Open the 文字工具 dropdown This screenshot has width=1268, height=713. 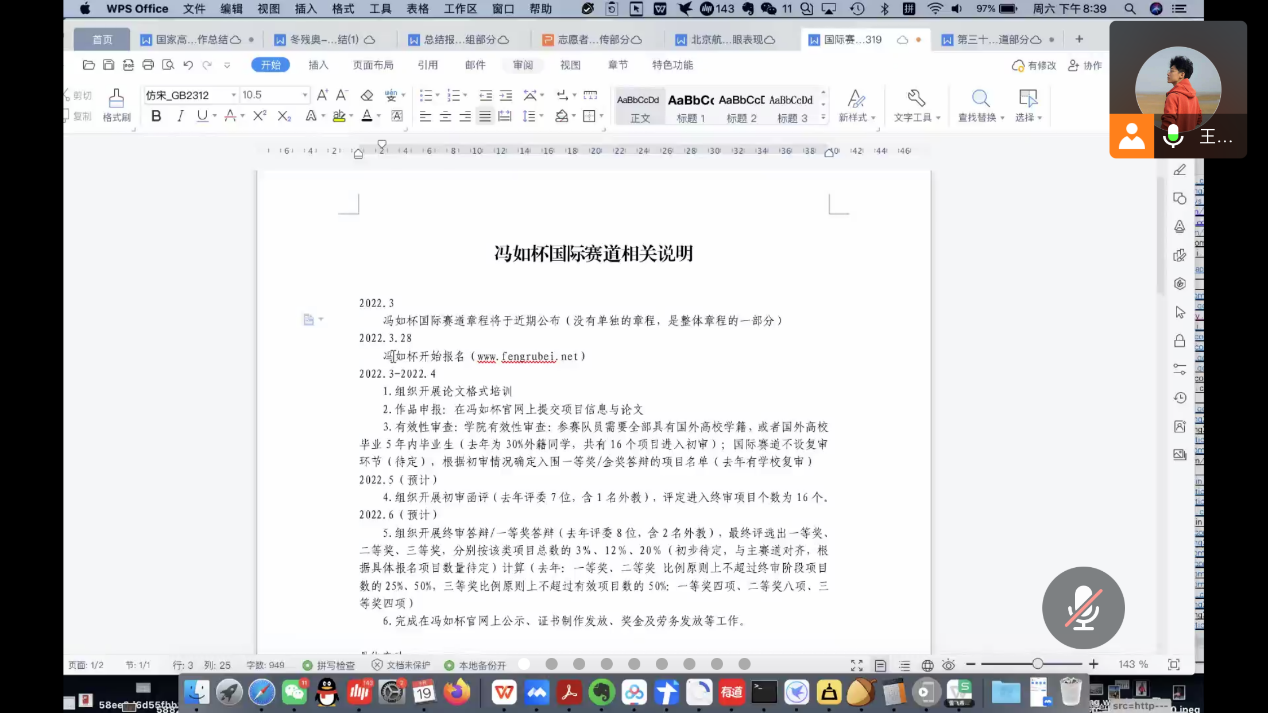click(916, 104)
